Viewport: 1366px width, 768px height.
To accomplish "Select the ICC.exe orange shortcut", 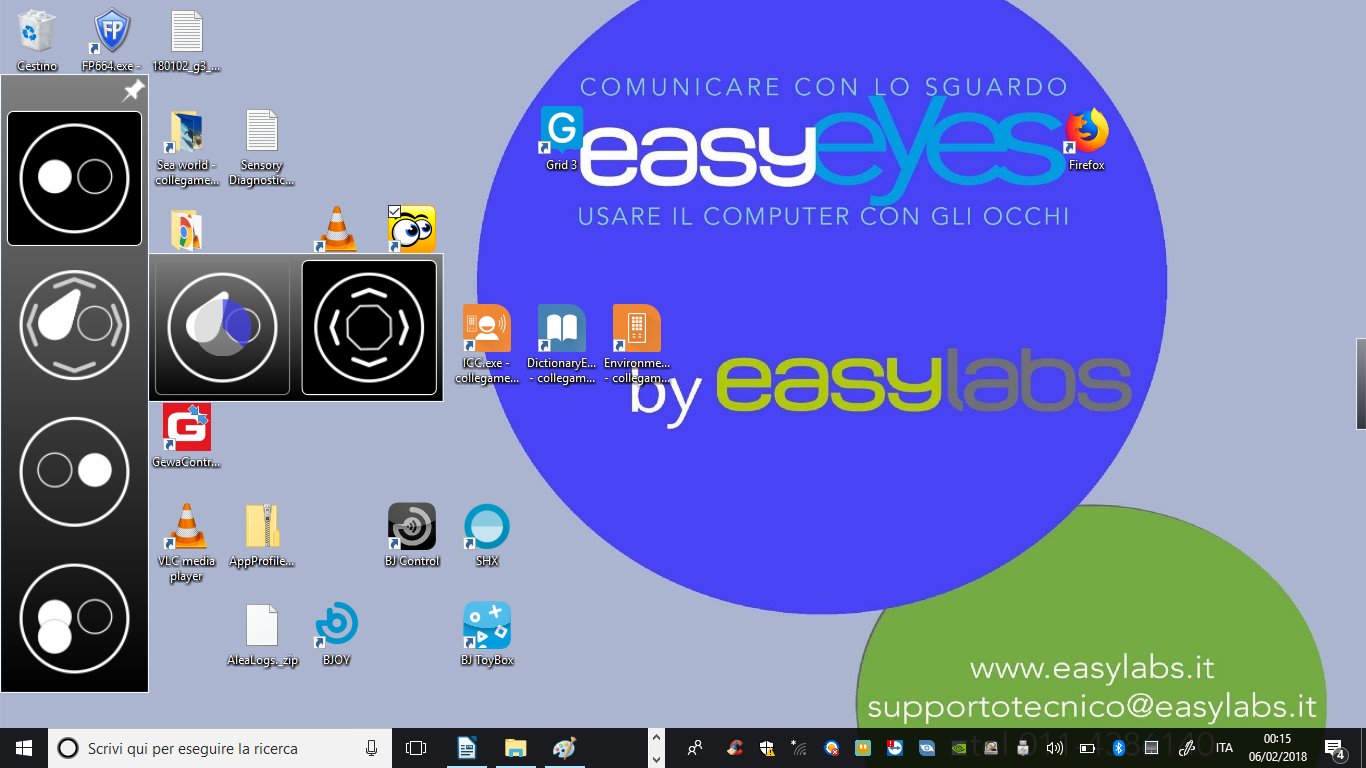I will click(487, 344).
